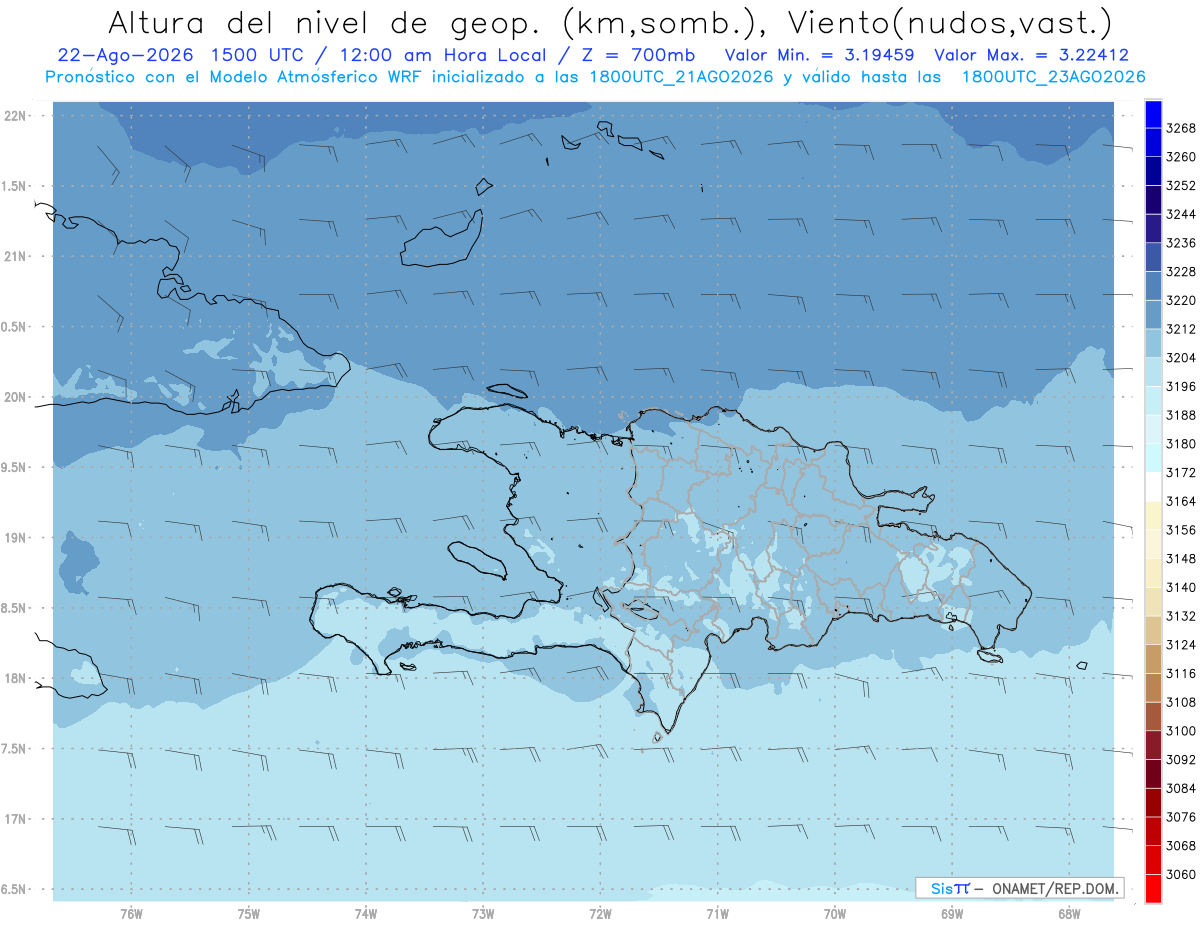This screenshot has width=1200, height=927.
Task: Click the legend value 3268
Action: click(x=1180, y=128)
